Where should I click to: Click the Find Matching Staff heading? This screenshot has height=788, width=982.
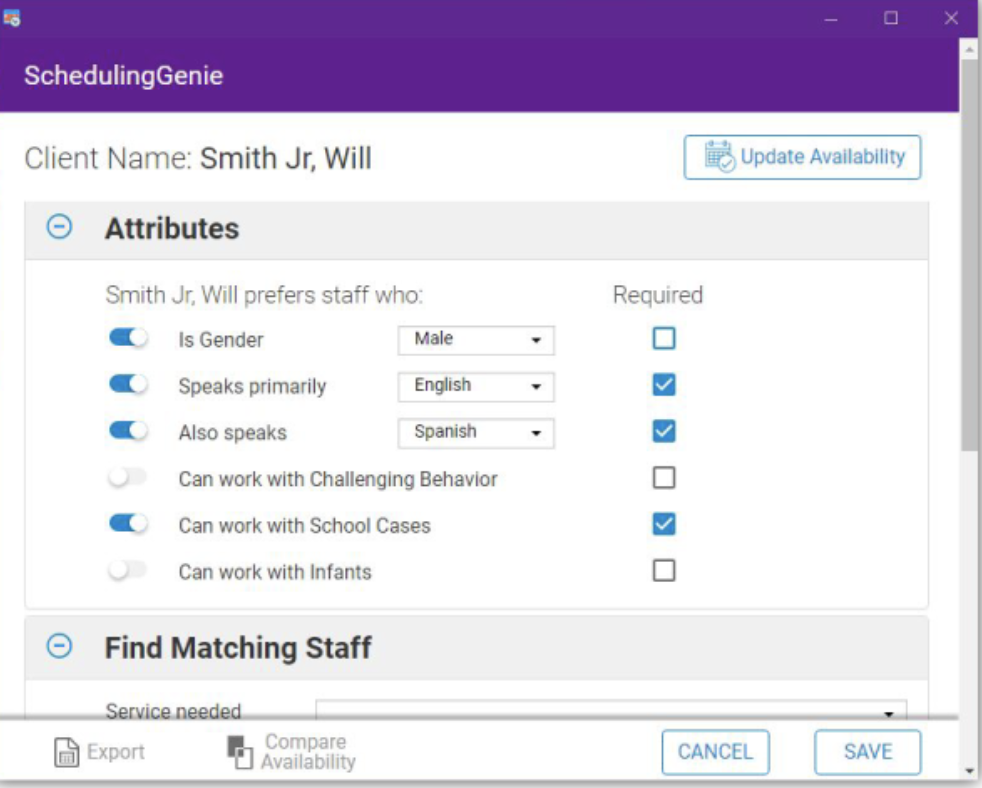click(x=238, y=648)
